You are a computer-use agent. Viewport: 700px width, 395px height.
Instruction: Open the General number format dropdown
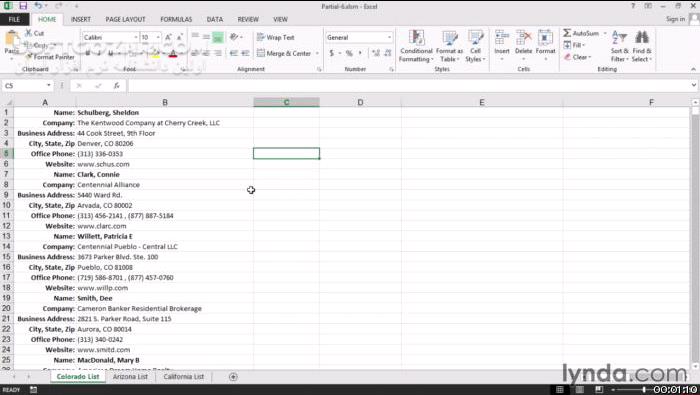(389, 37)
